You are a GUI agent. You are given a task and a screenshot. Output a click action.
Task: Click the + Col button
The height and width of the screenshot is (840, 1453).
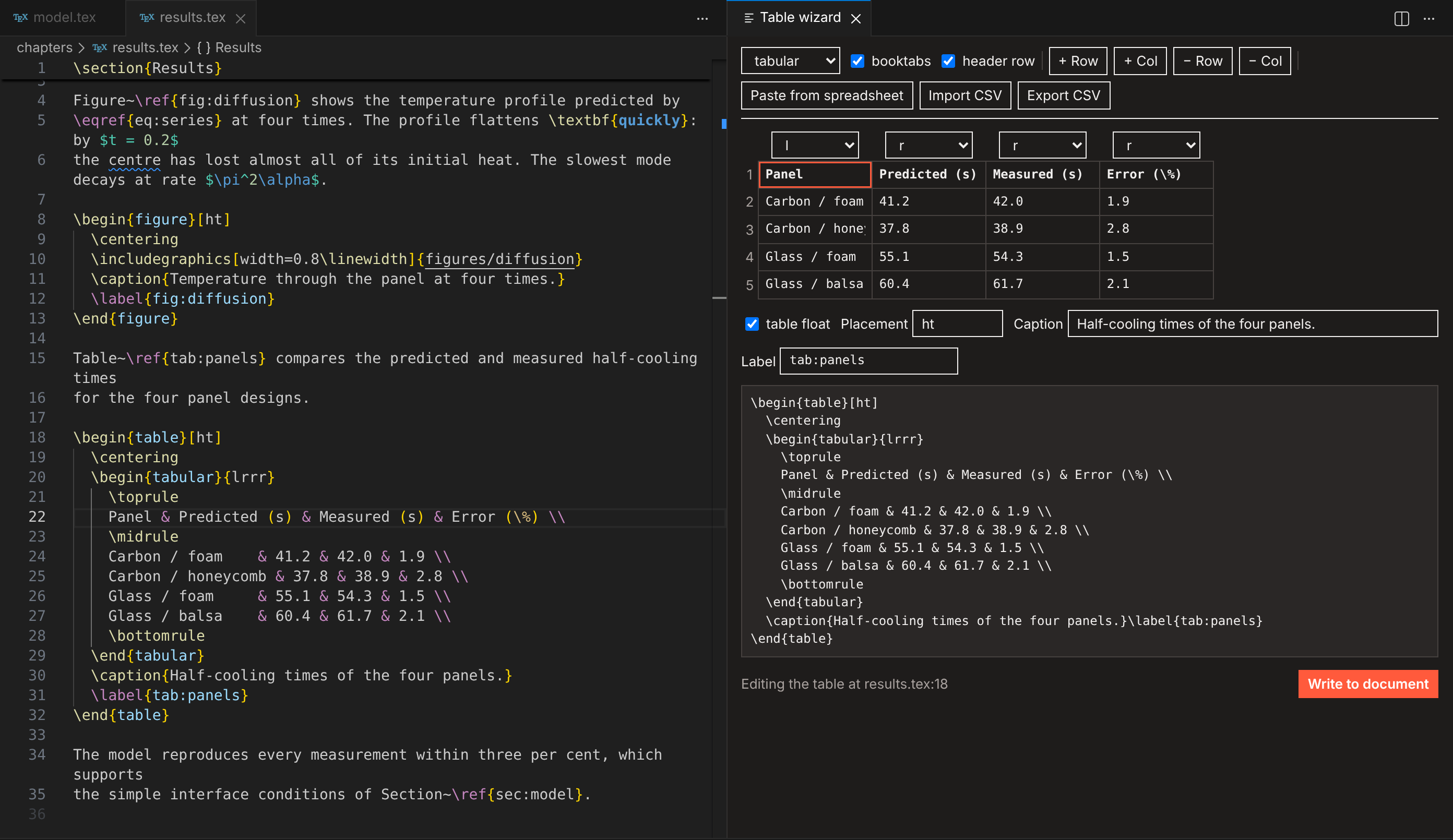coord(1140,61)
